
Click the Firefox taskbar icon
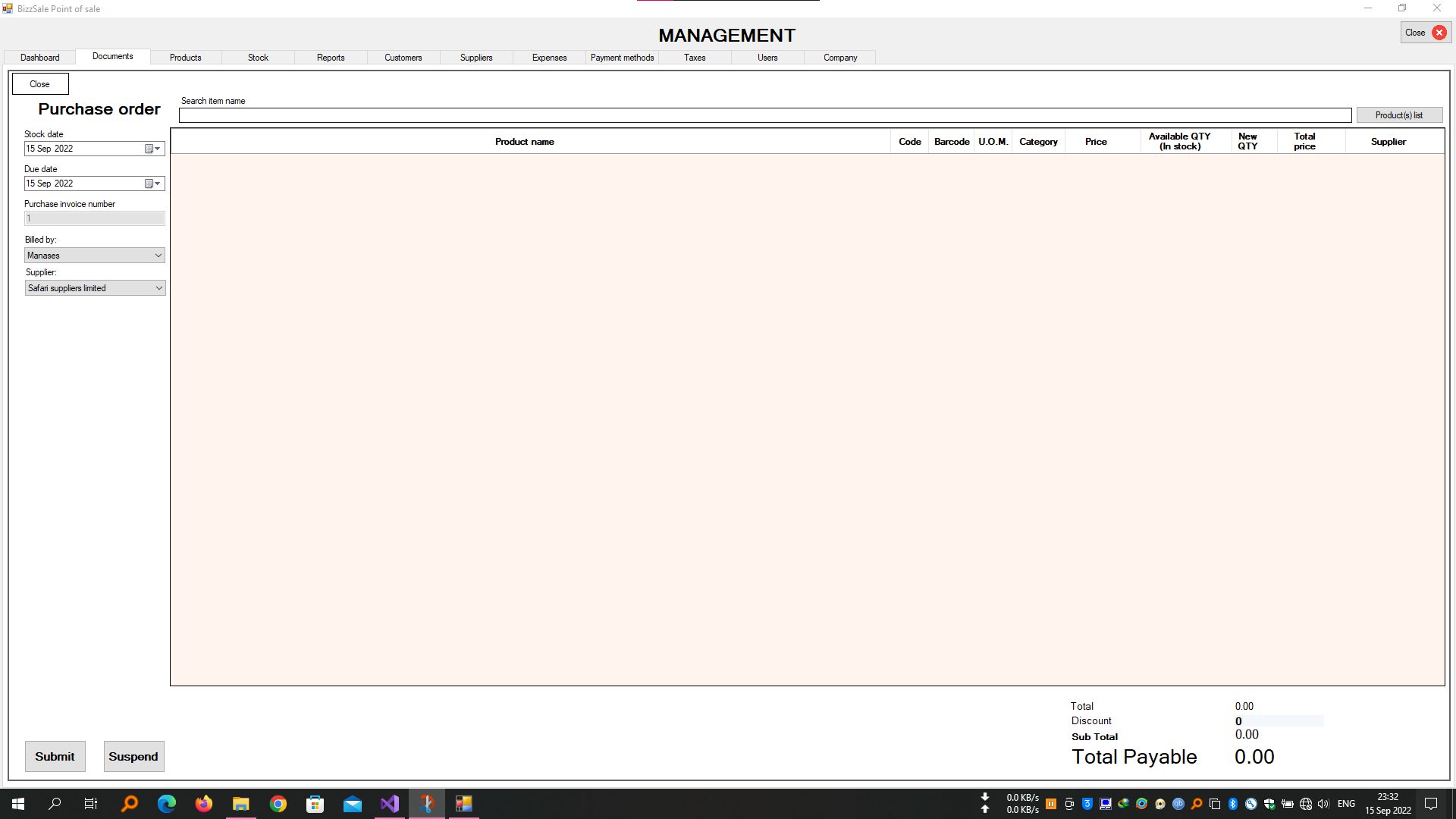pos(203,804)
